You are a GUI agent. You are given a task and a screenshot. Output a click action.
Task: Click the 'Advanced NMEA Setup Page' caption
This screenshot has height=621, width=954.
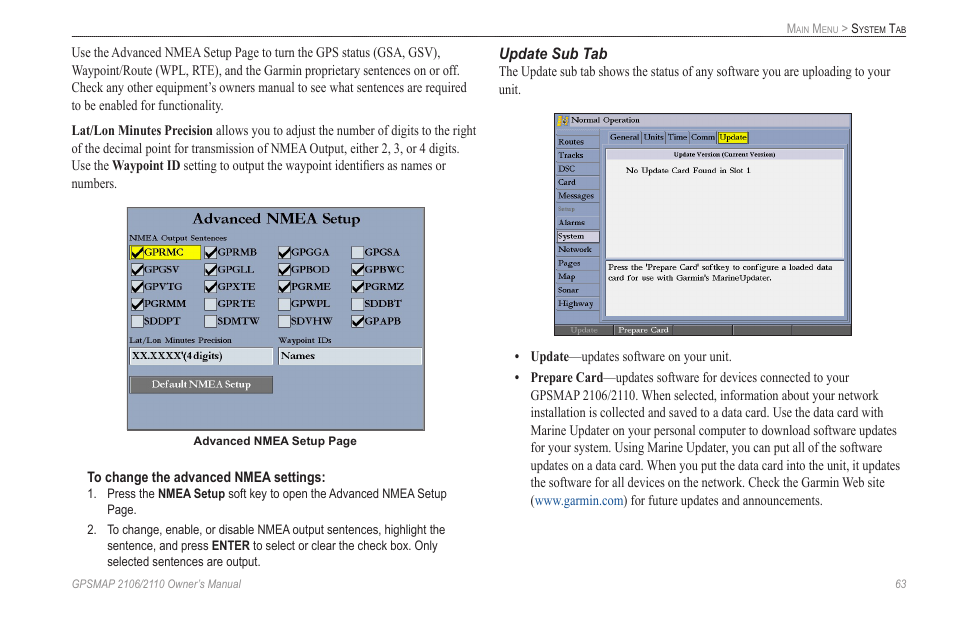(275, 442)
